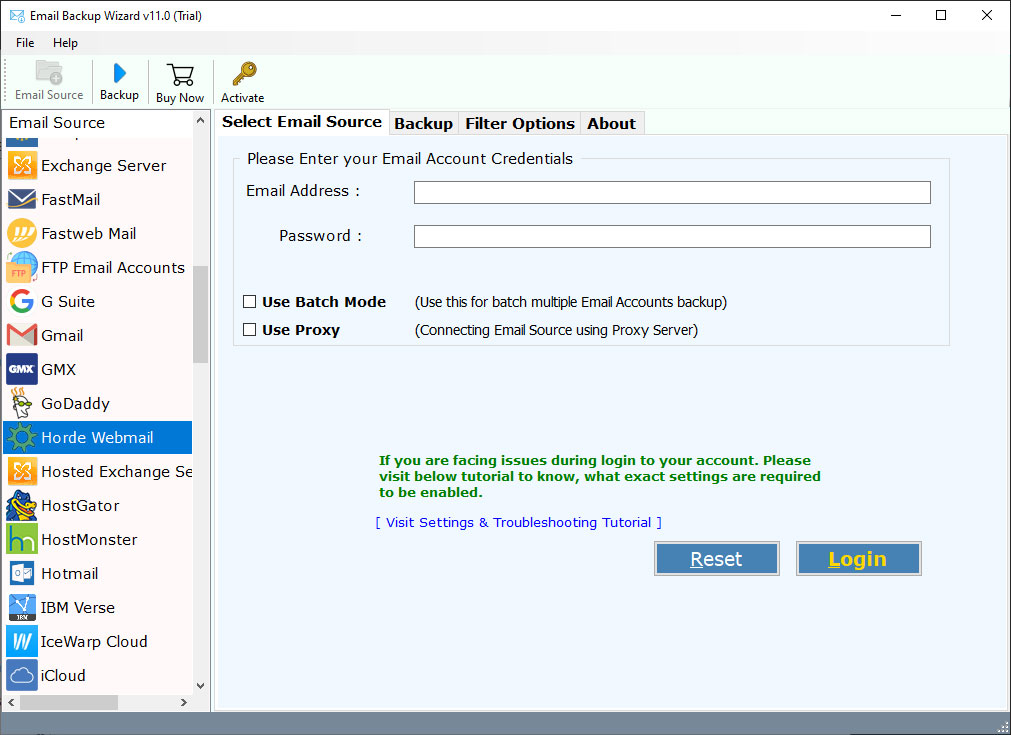This screenshot has width=1011, height=735.
Task: Click the source list scroll down arrow
Action: click(201, 686)
